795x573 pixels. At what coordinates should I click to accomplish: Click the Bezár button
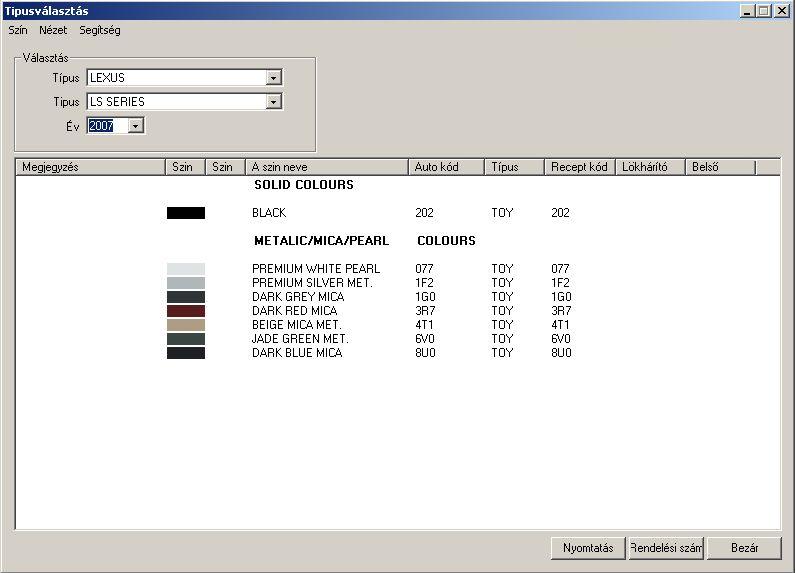(x=744, y=548)
